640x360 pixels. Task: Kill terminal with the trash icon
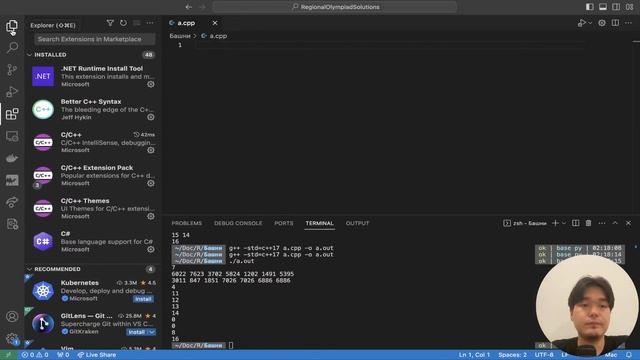(x=588, y=223)
